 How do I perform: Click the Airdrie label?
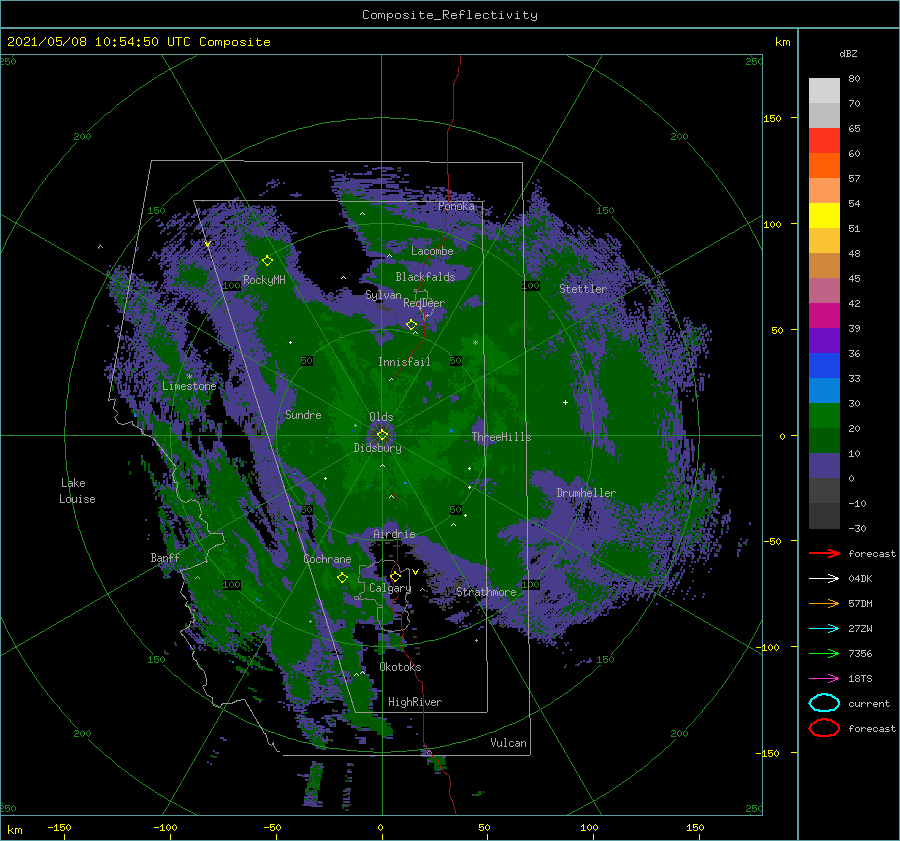(x=394, y=534)
